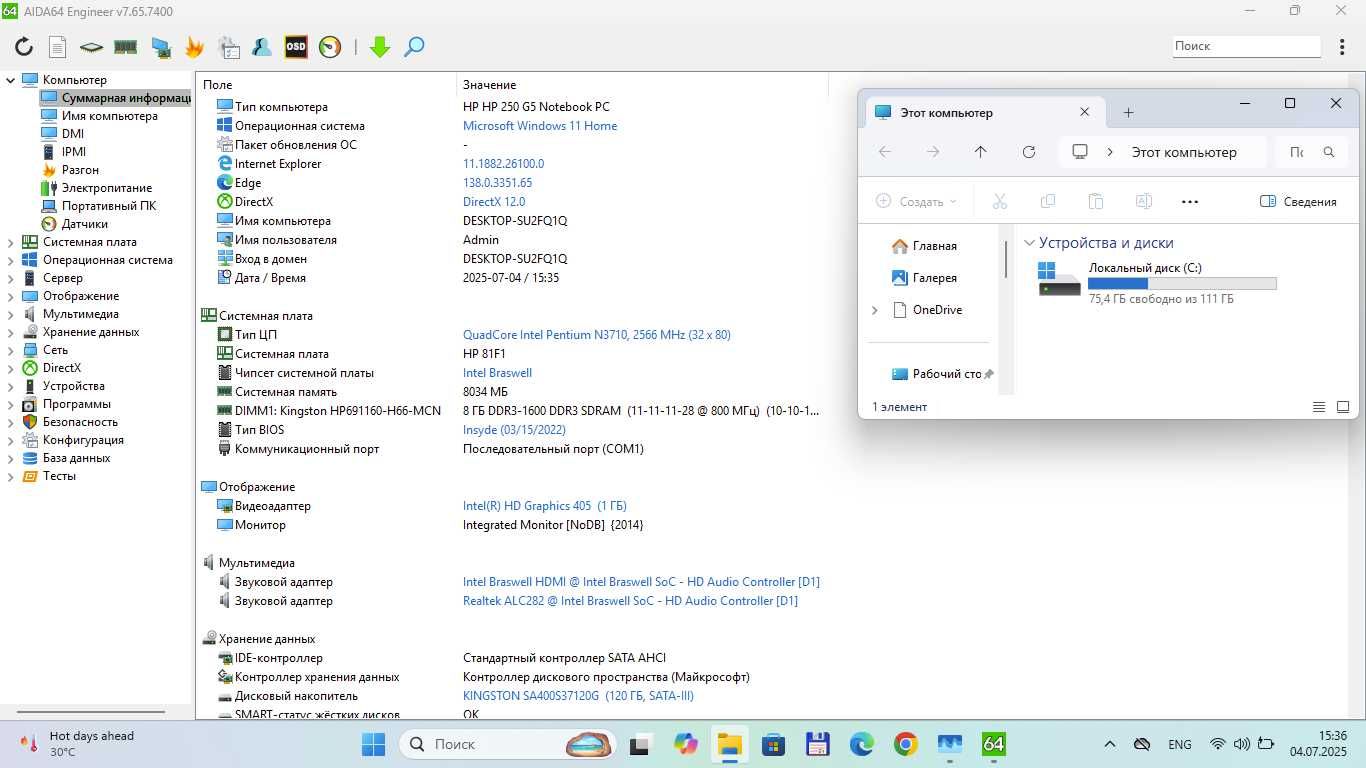Open the CPU chip tool in AIDA64 toolbar
The width and height of the screenshot is (1366, 768).
(x=91, y=47)
